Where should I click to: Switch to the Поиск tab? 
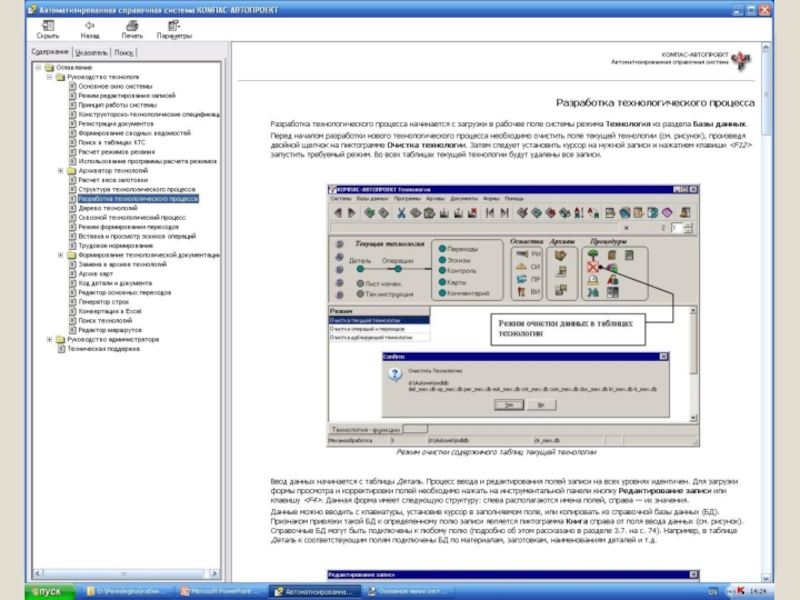pos(124,52)
